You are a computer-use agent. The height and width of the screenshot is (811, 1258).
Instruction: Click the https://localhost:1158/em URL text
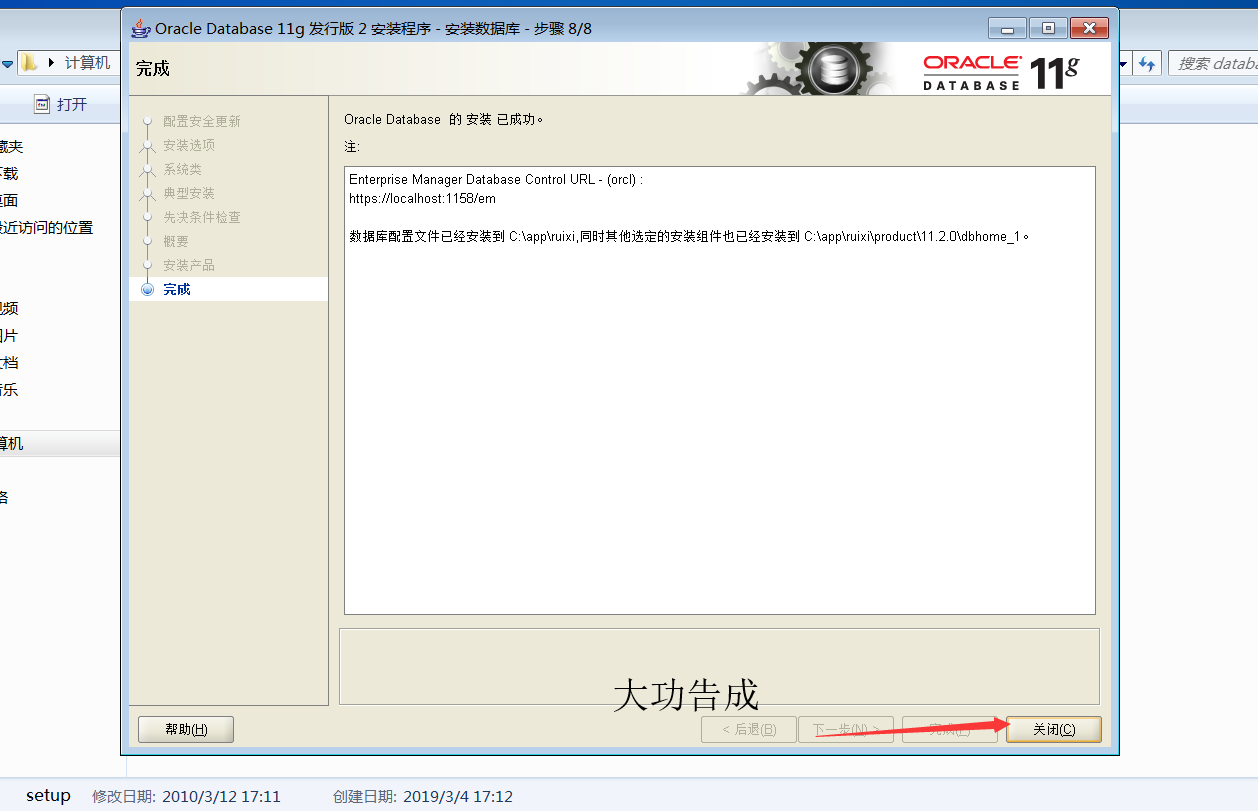coord(422,198)
